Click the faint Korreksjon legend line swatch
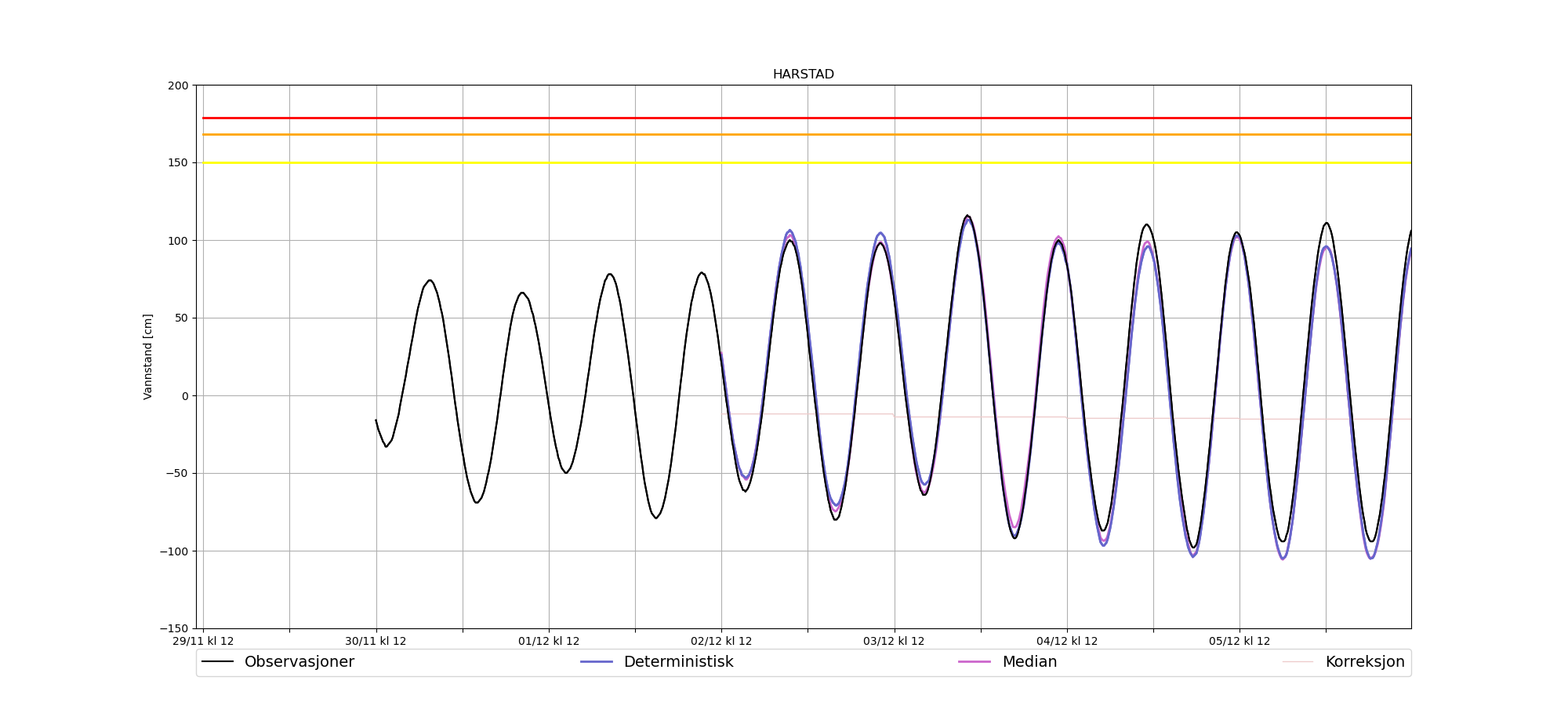Screen dimensions: 1568x706 (x=1298, y=662)
